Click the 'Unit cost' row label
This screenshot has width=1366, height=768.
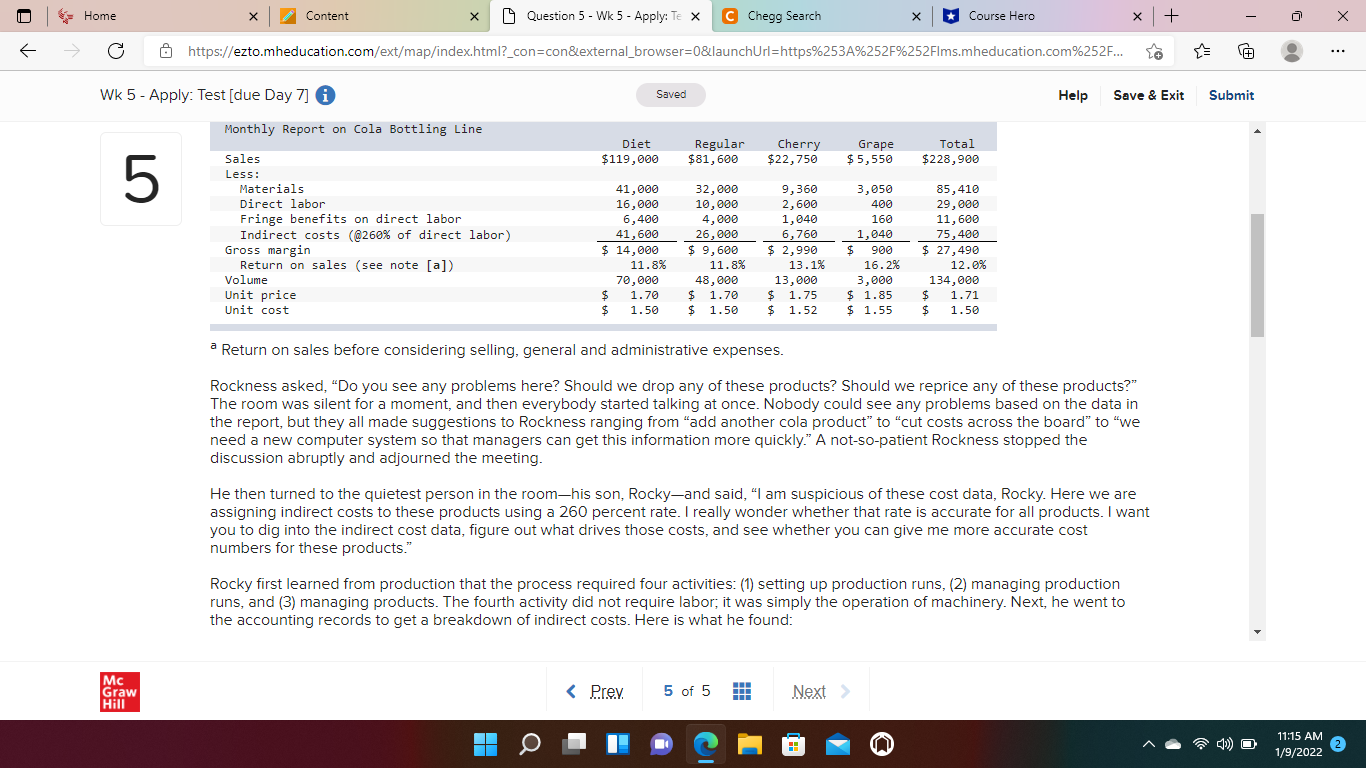tap(257, 310)
